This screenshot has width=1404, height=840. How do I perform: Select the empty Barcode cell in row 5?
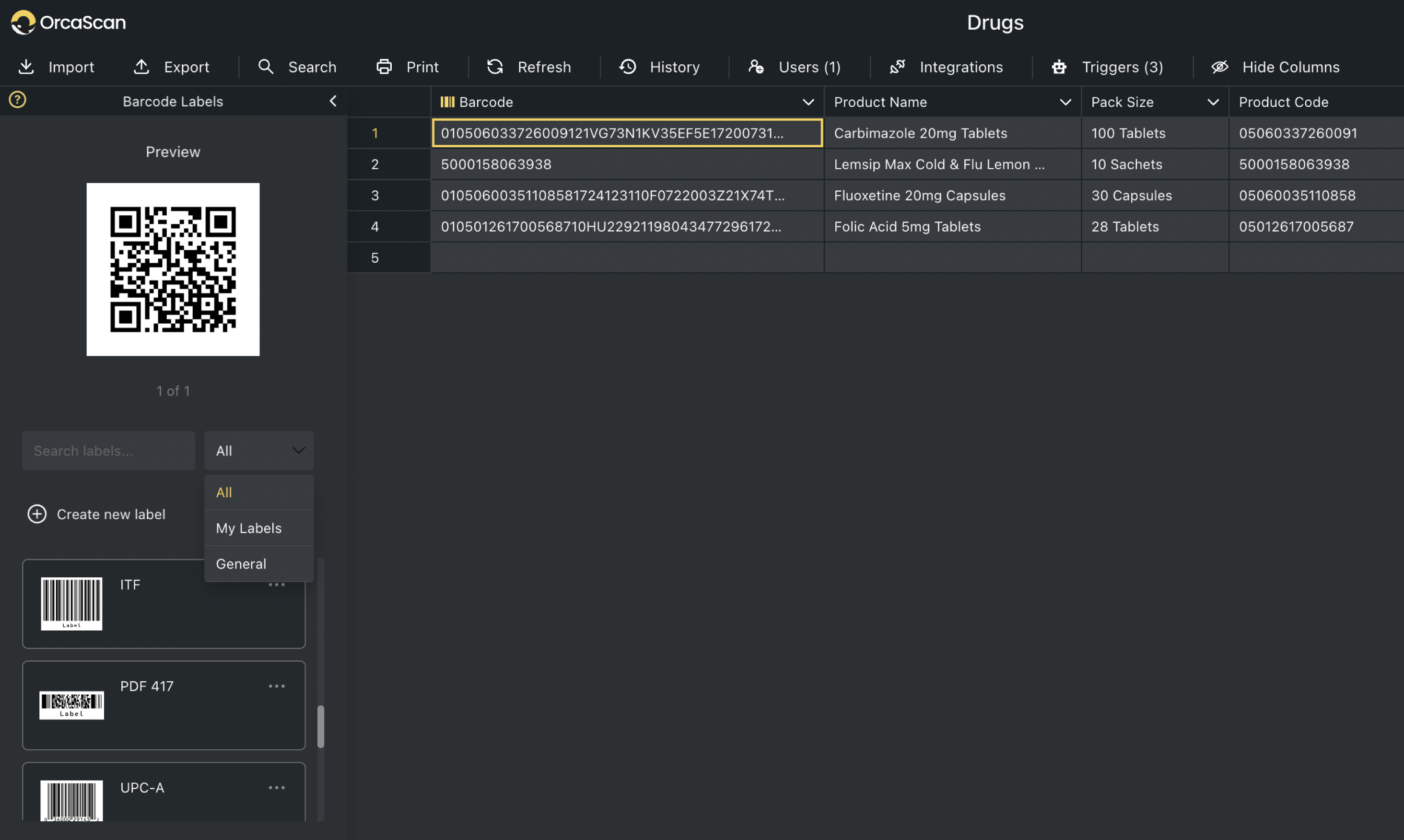coord(627,257)
